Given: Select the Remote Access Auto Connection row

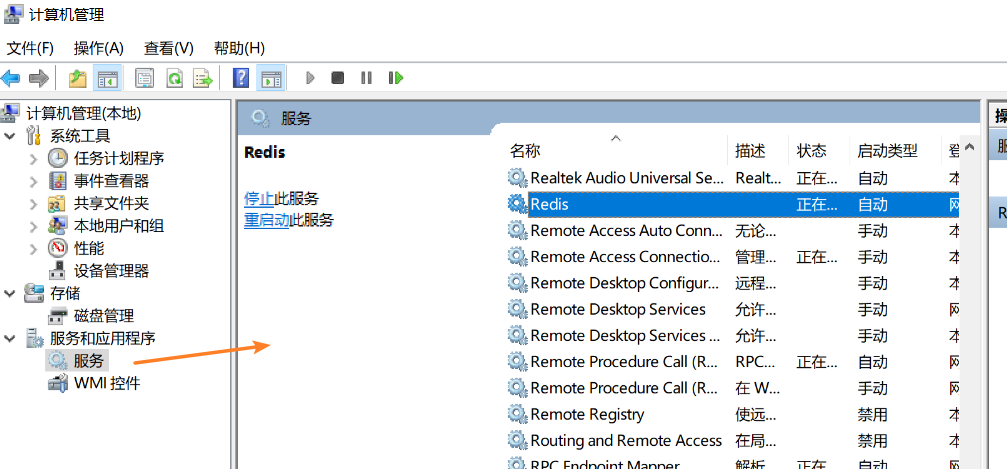Looking at the screenshot, I should tap(733, 231).
